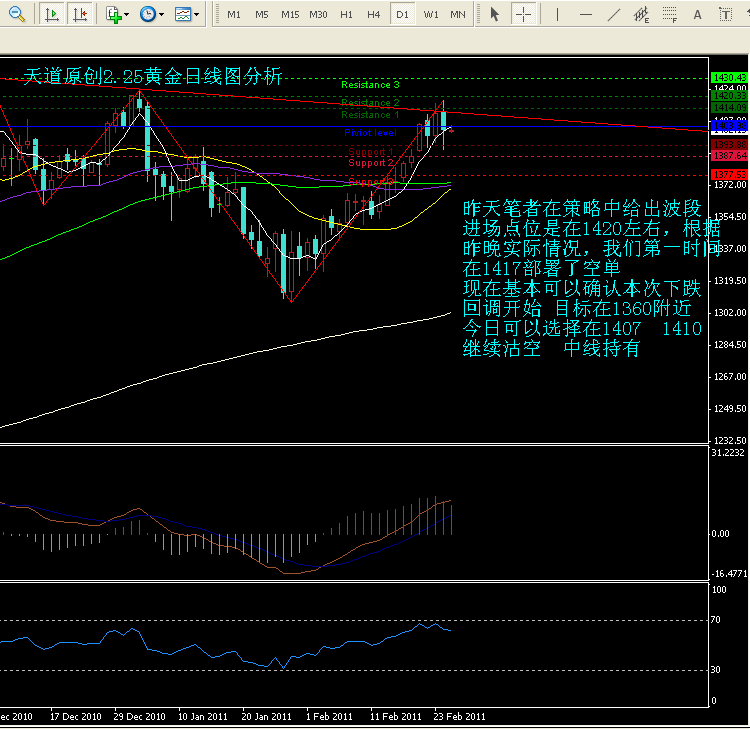Open the Periods clock icon

pyautogui.click(x=148, y=14)
